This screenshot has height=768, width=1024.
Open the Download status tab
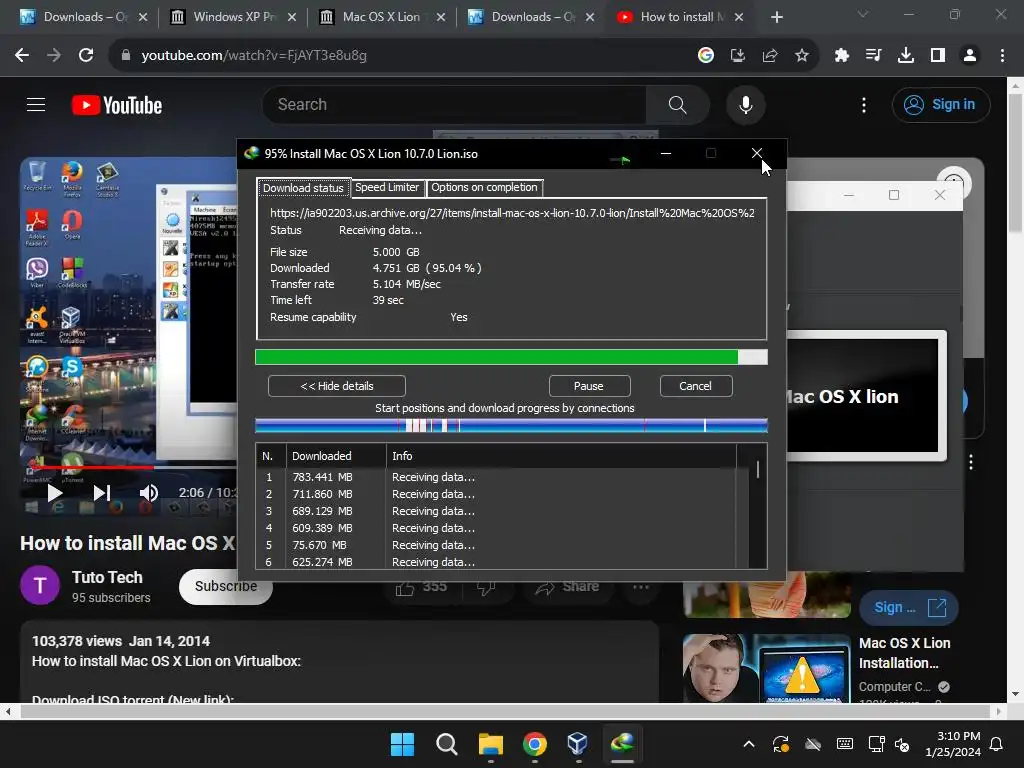pyautogui.click(x=303, y=187)
